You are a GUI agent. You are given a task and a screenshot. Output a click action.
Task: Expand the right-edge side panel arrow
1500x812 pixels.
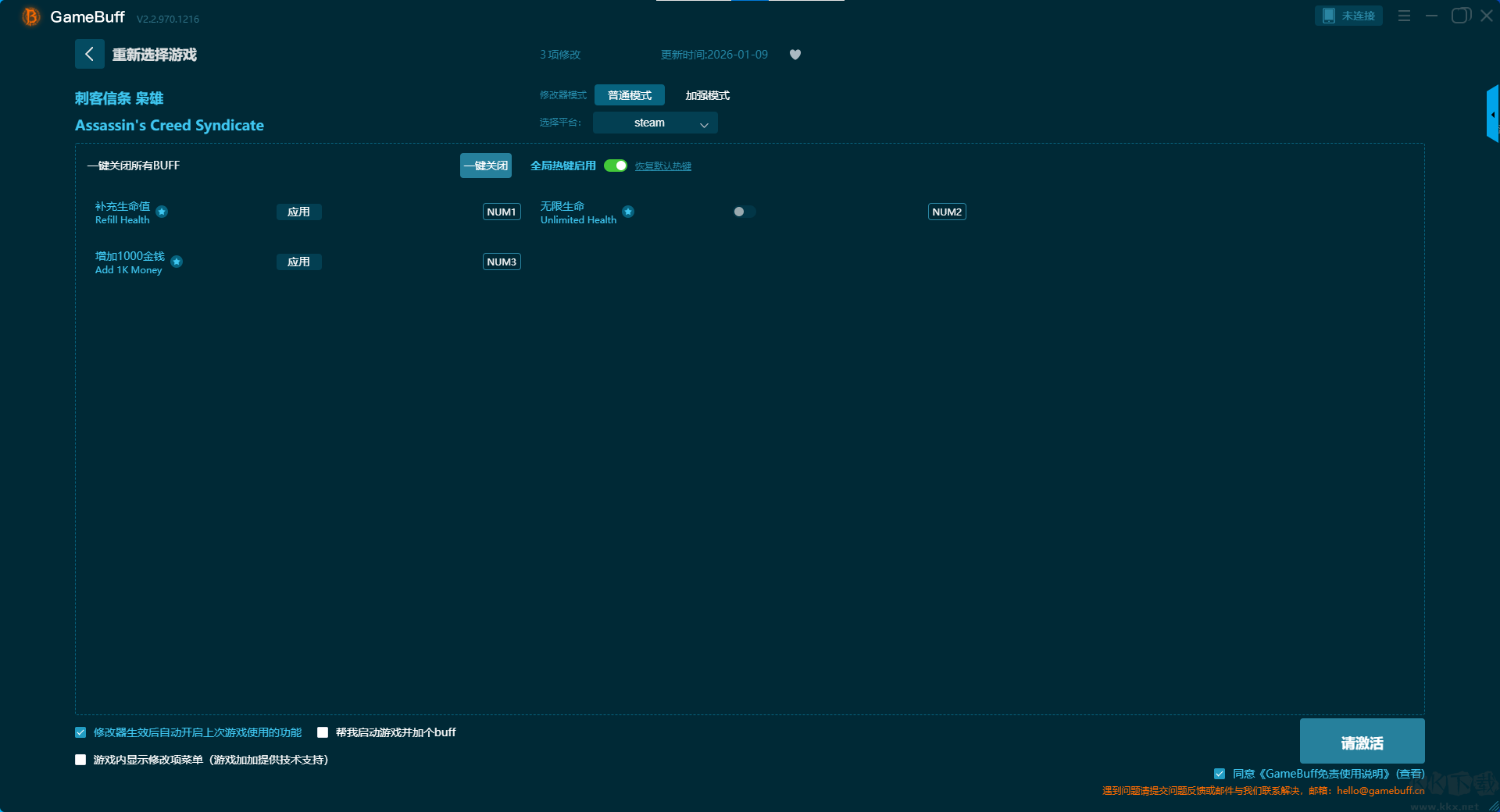(x=1492, y=115)
